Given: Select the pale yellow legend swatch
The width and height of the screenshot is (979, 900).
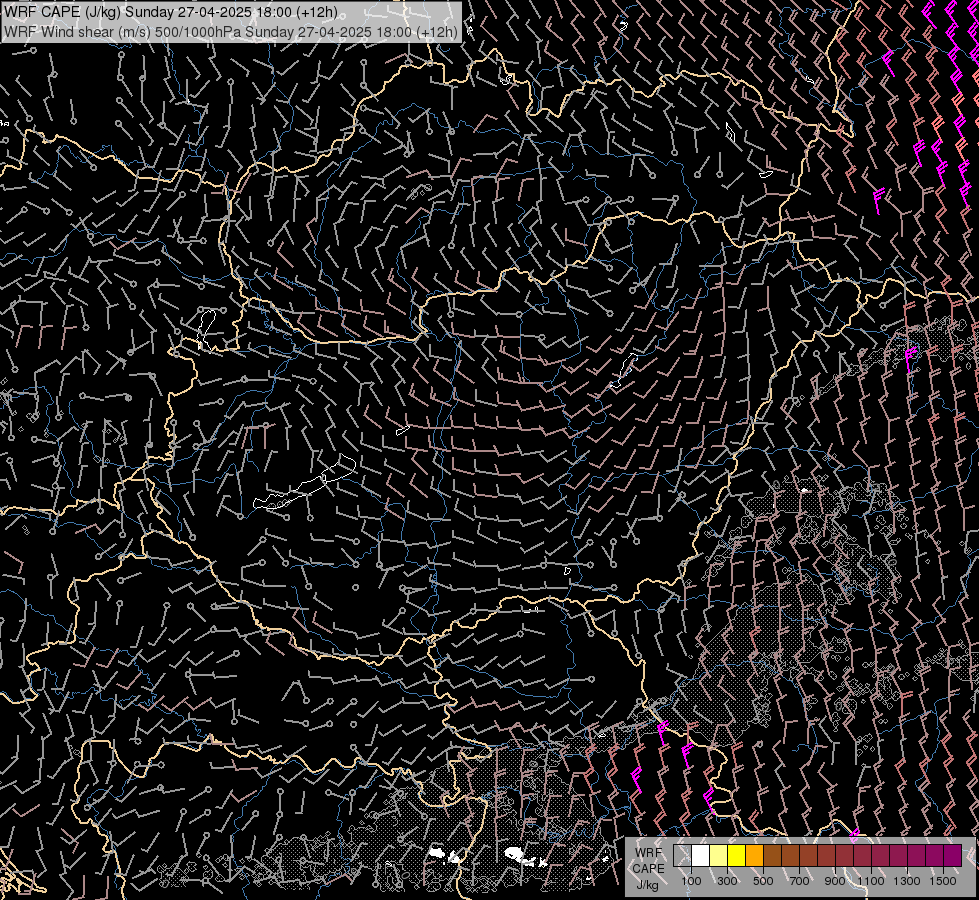Looking at the screenshot, I should pos(719,856).
